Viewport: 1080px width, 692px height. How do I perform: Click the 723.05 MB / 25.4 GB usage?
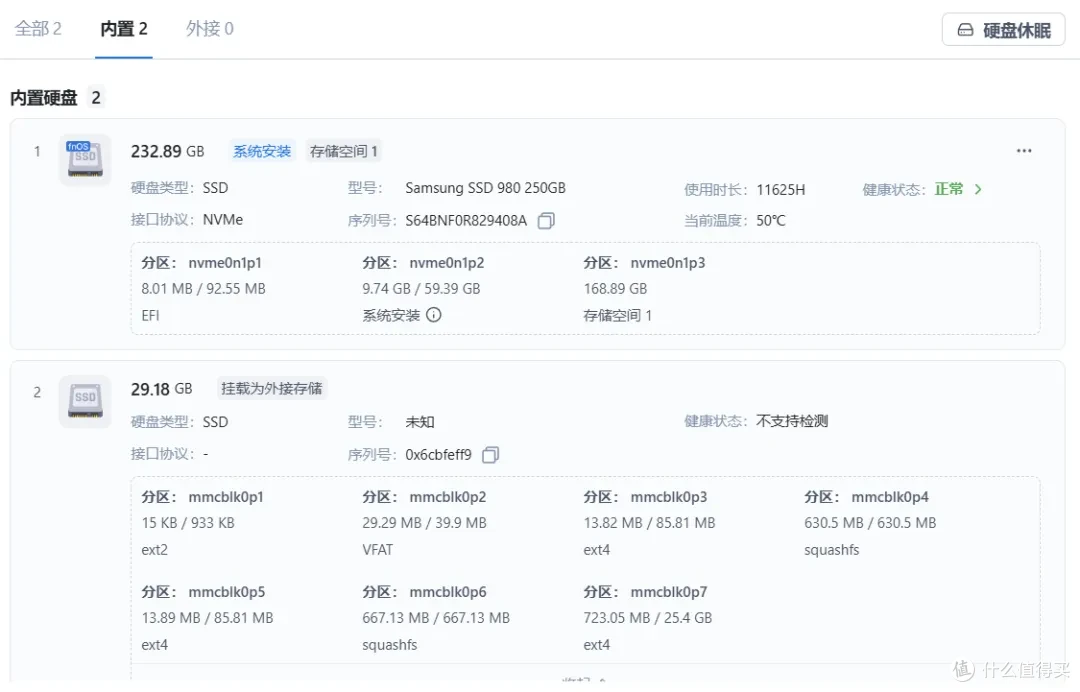647,618
